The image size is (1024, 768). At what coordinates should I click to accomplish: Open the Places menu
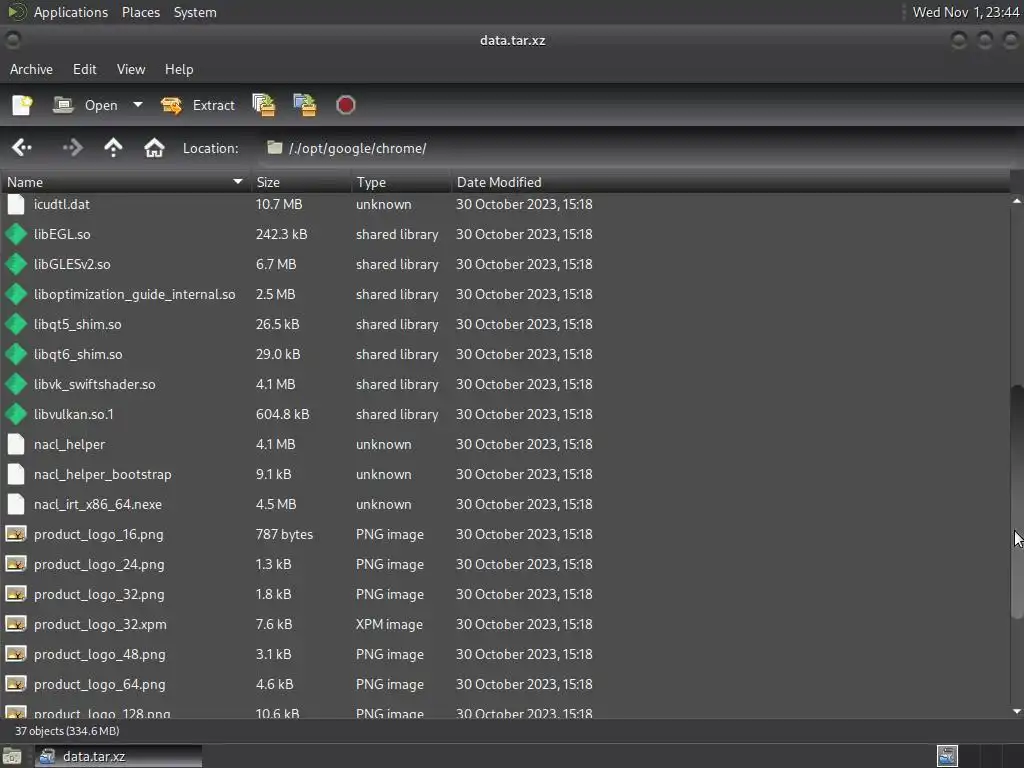(x=141, y=12)
